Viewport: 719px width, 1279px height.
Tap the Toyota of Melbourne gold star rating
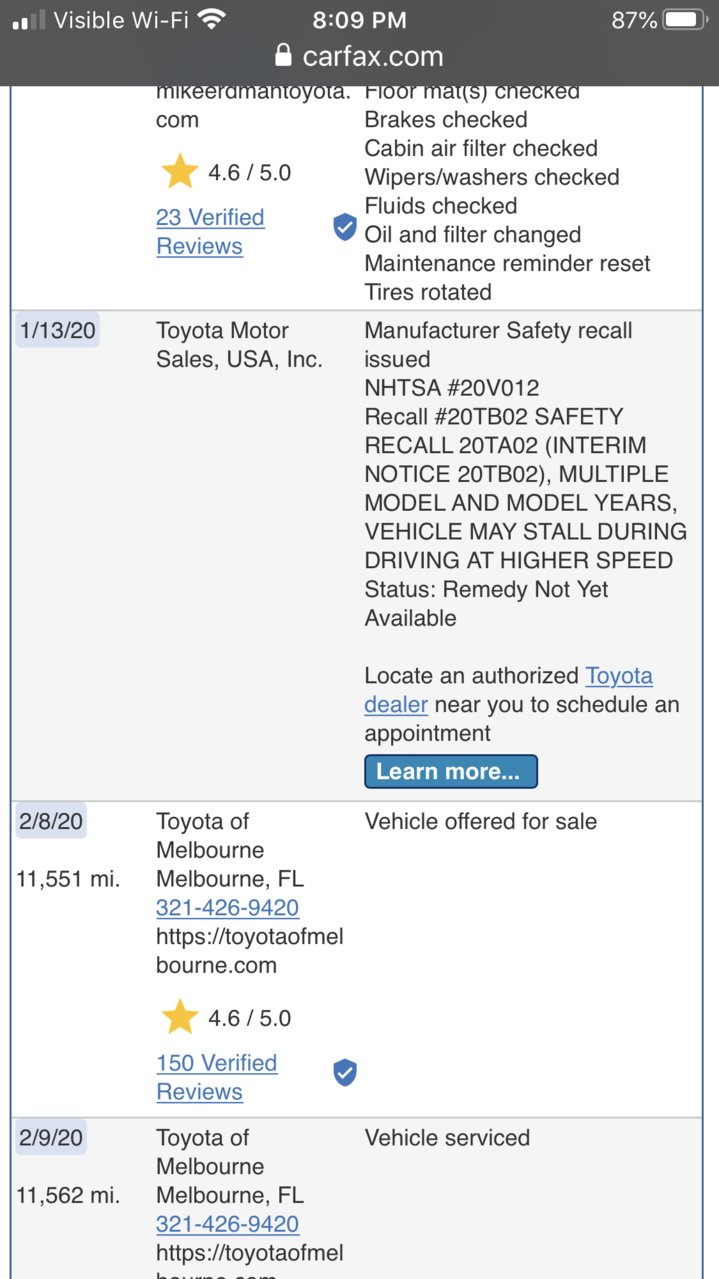coord(179,1018)
